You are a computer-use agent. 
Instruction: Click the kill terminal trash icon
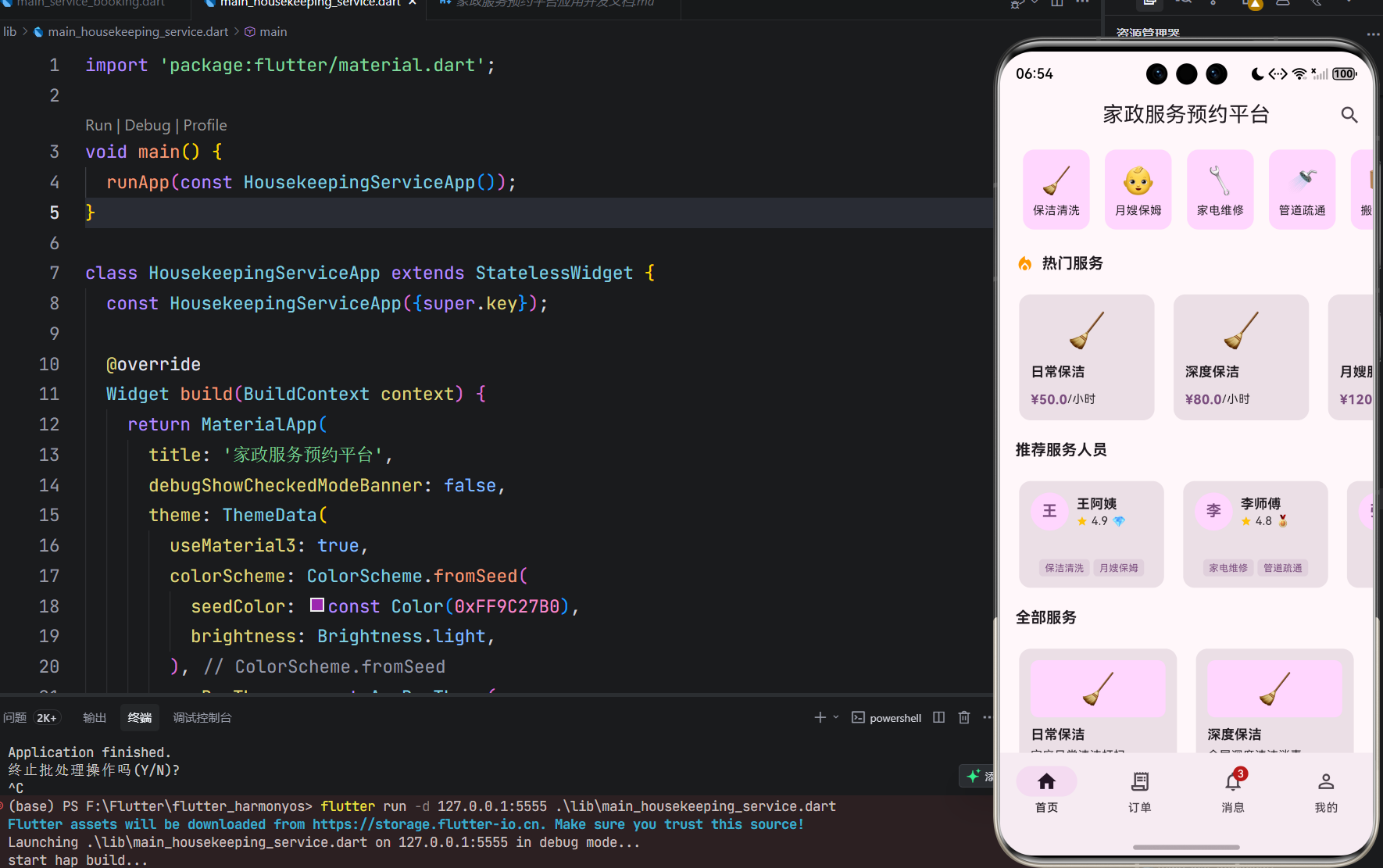point(964,717)
